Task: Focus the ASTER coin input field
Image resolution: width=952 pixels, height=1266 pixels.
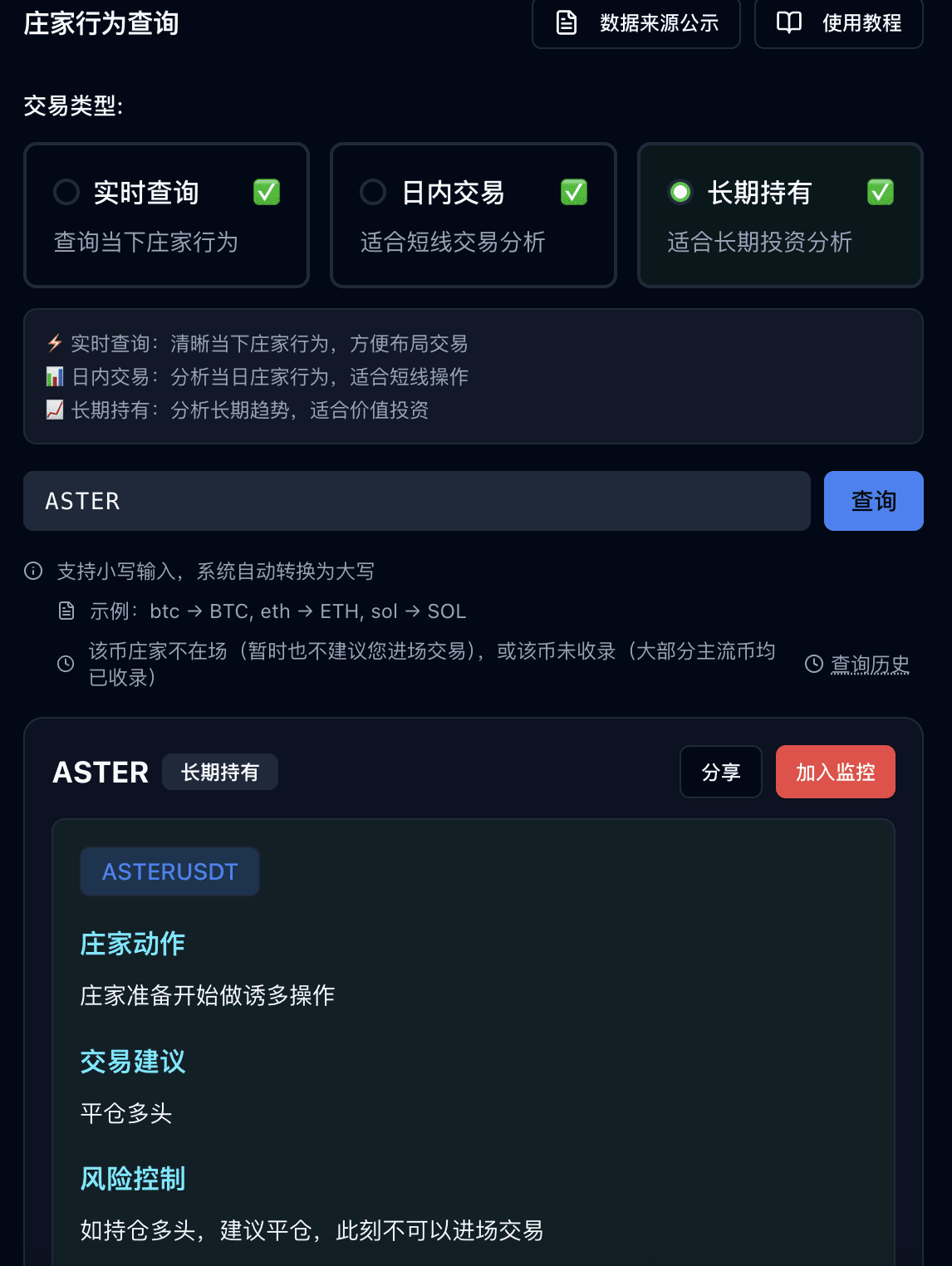Action: pyautogui.click(x=417, y=501)
